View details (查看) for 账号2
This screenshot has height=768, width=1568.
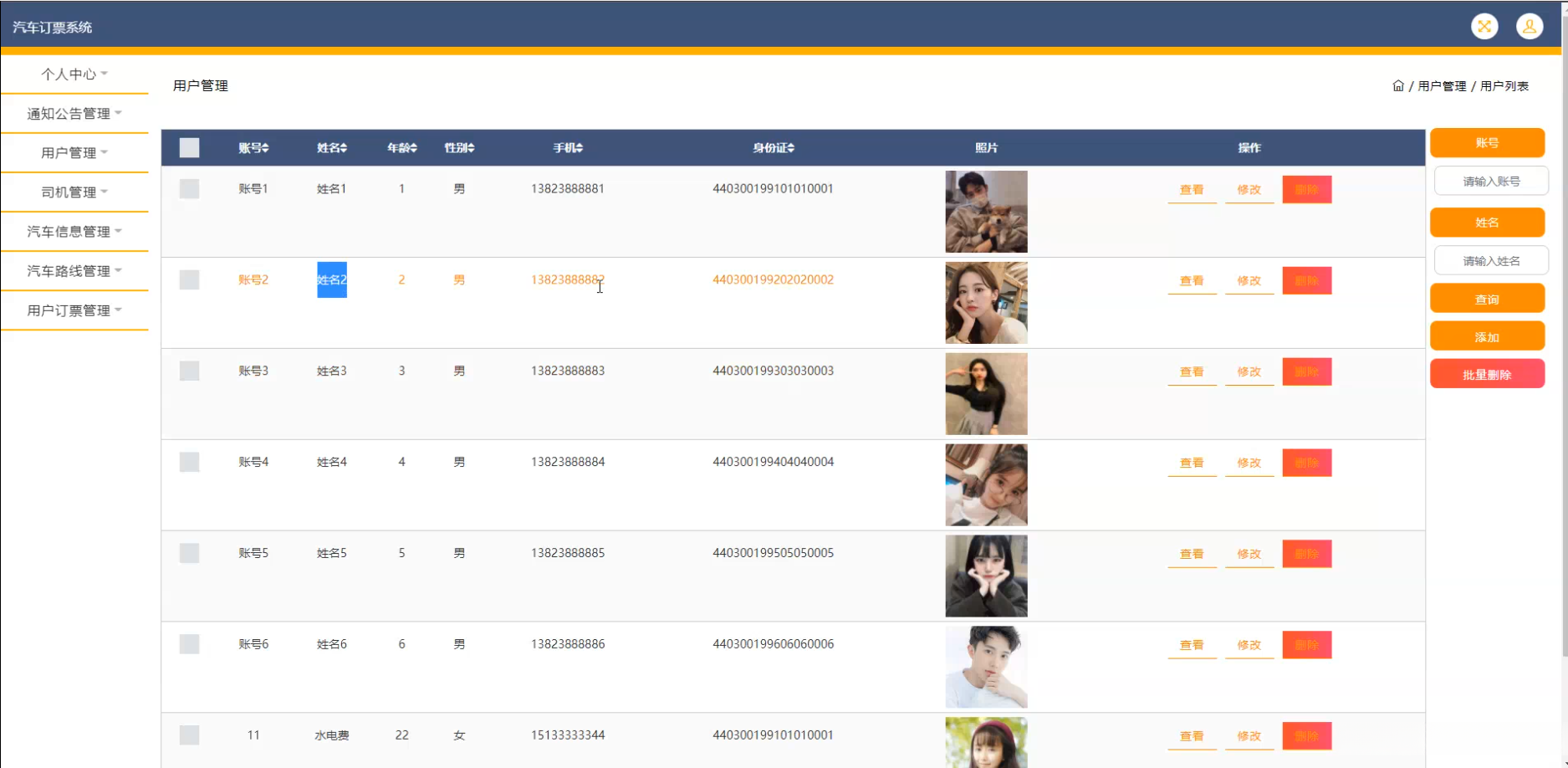[1192, 281]
